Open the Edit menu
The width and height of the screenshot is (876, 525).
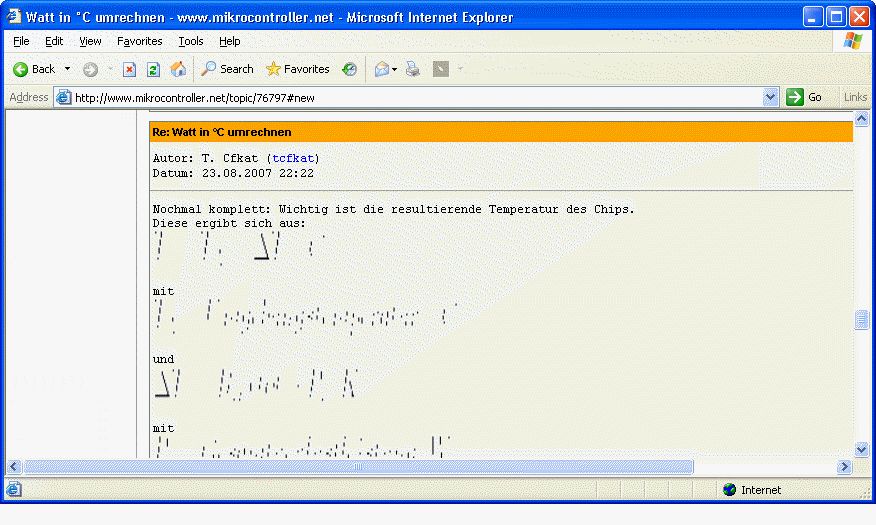coord(54,41)
